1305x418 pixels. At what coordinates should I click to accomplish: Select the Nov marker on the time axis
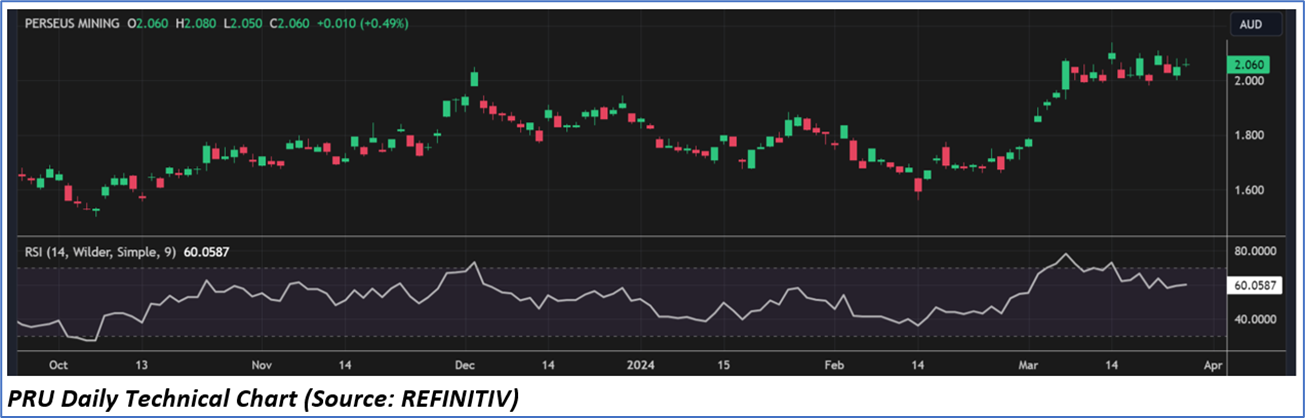(262, 364)
